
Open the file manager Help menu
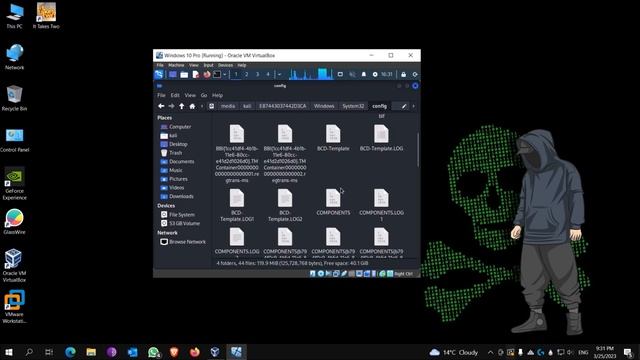coord(217,95)
